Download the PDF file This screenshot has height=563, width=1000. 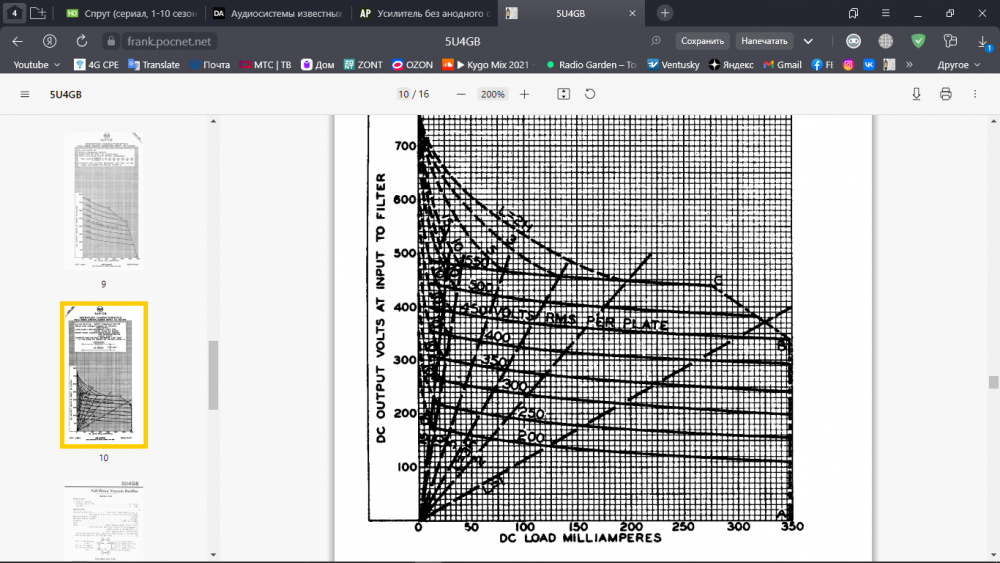pyautogui.click(x=916, y=94)
